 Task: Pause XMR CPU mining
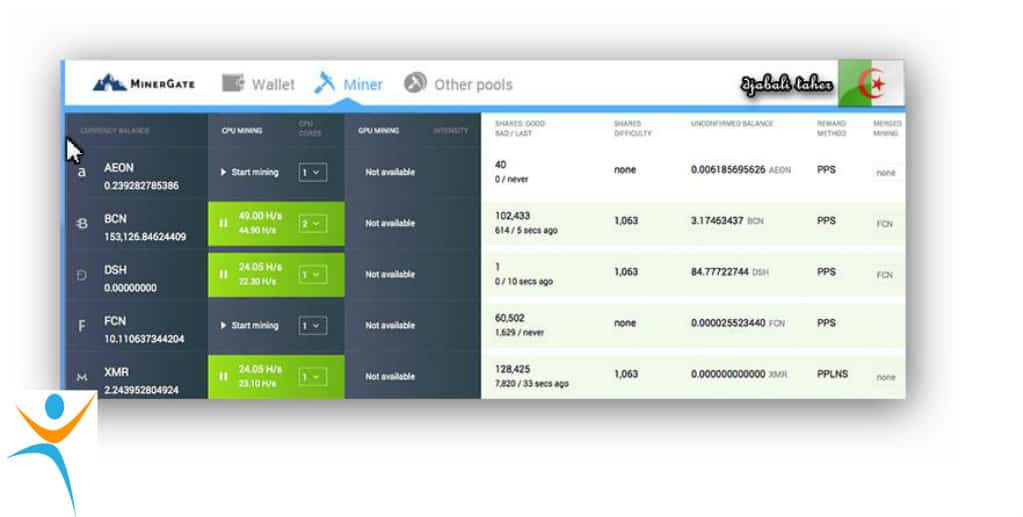point(223,376)
